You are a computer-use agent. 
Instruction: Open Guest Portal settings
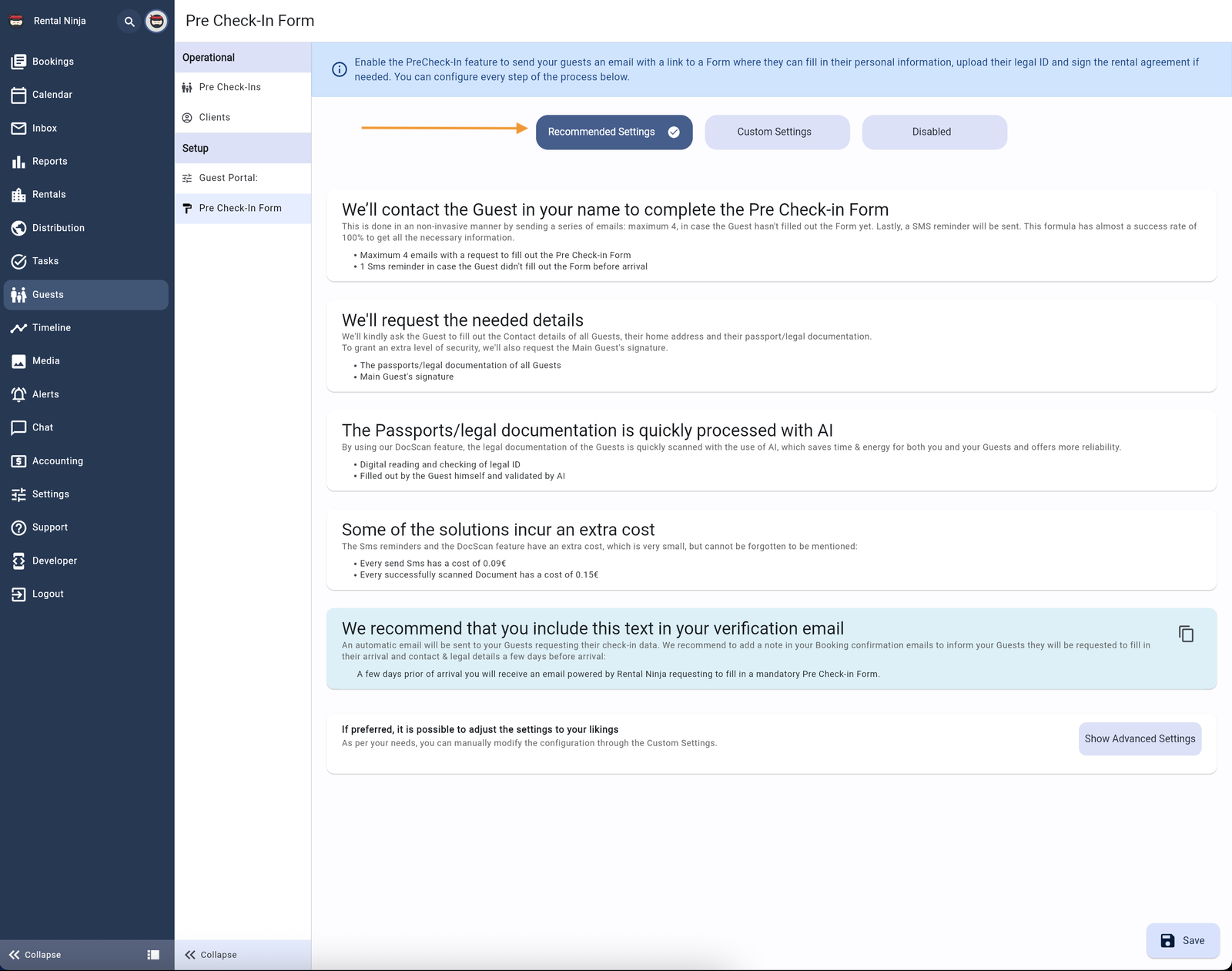point(229,177)
